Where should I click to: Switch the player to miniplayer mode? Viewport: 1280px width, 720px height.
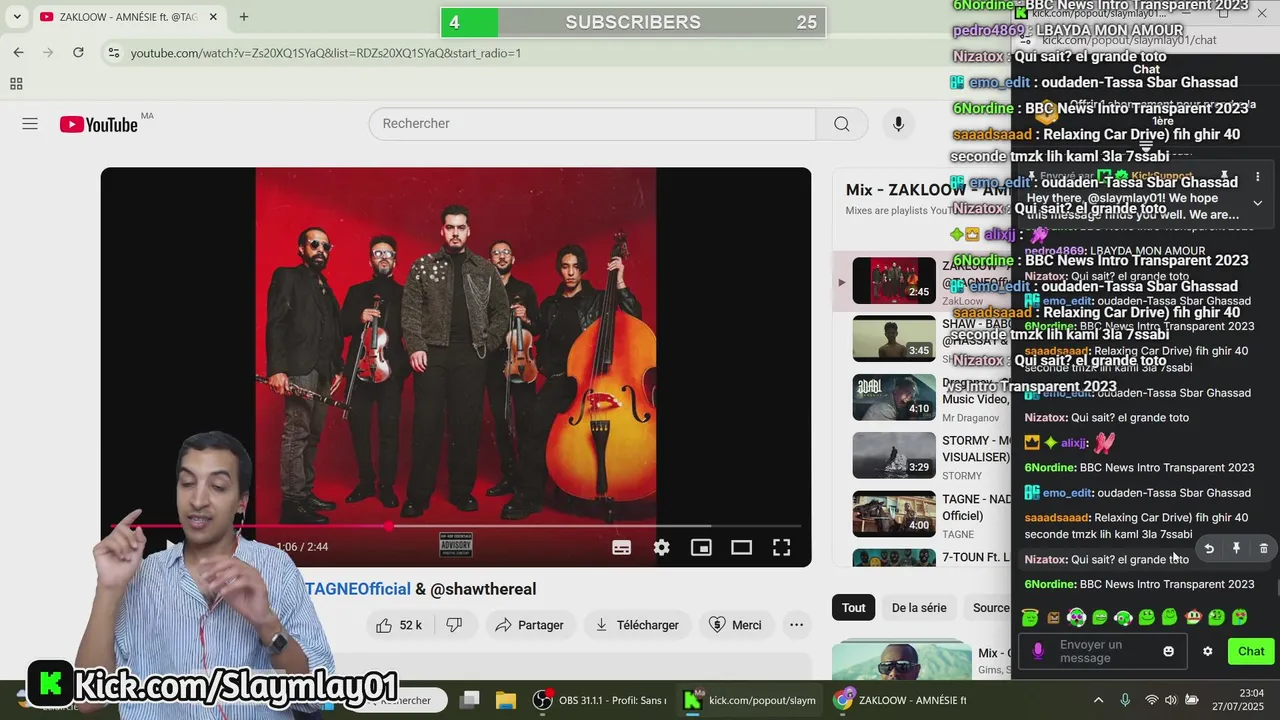pyautogui.click(x=701, y=547)
